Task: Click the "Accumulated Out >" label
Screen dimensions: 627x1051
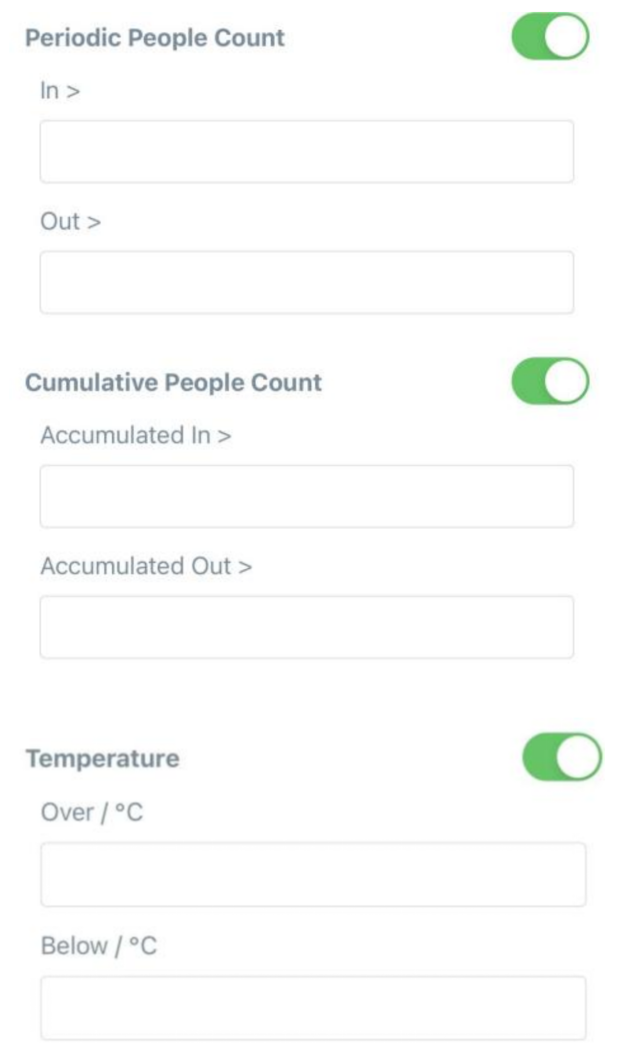Action: click(146, 566)
